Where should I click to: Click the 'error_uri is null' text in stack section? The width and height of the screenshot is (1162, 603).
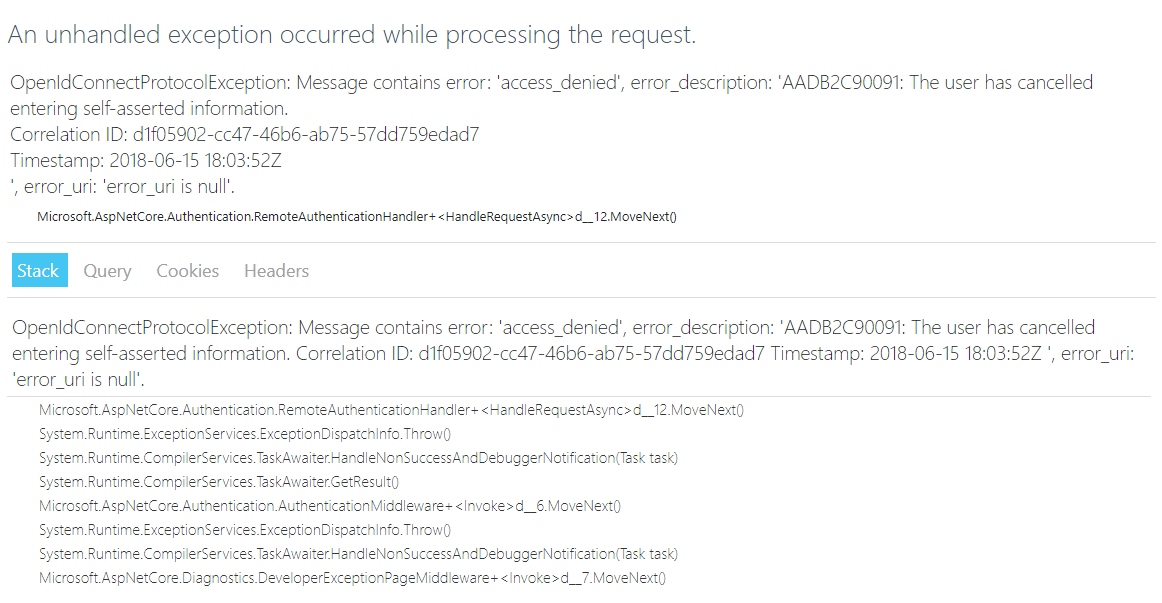click(x=79, y=379)
